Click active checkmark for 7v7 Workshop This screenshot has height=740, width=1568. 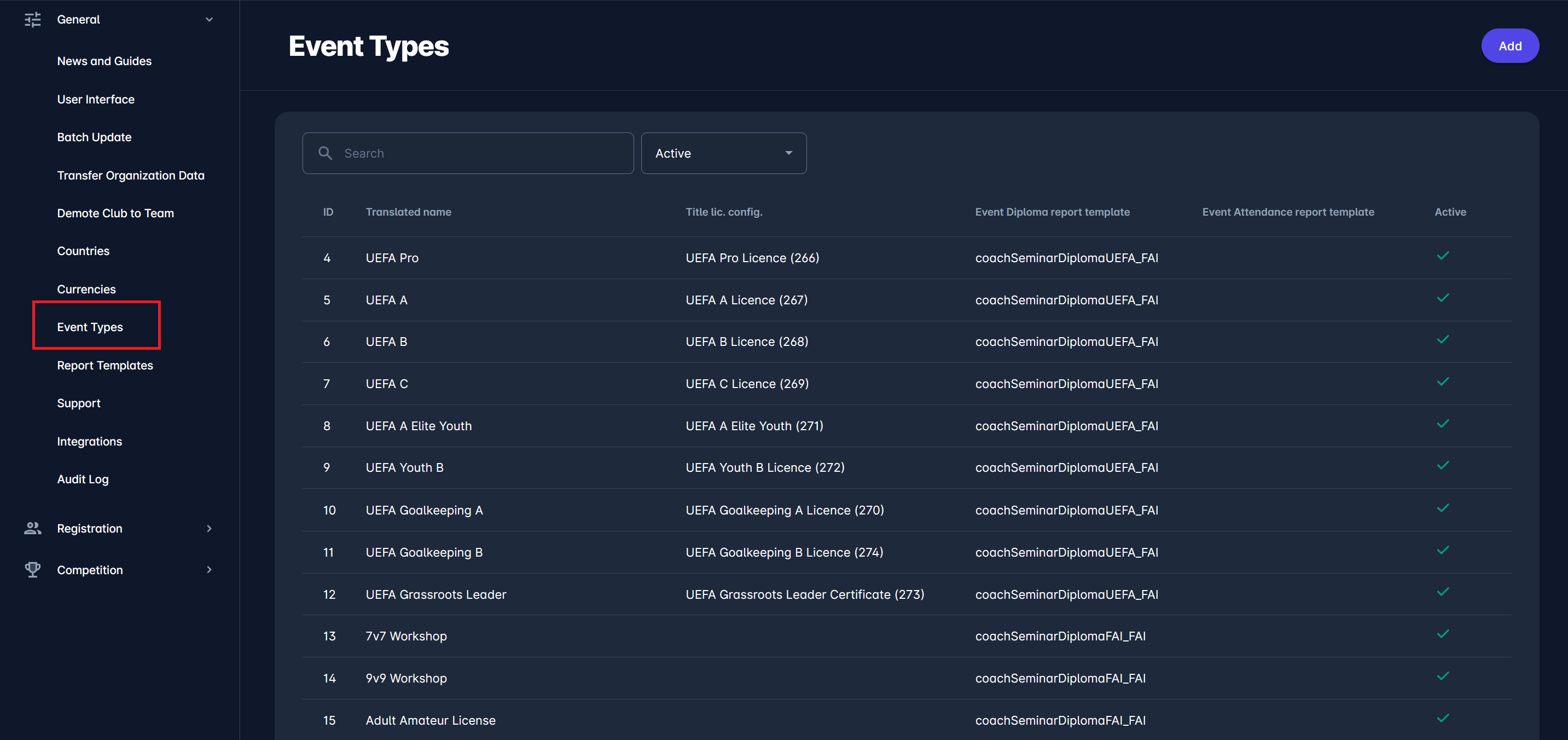click(1442, 634)
